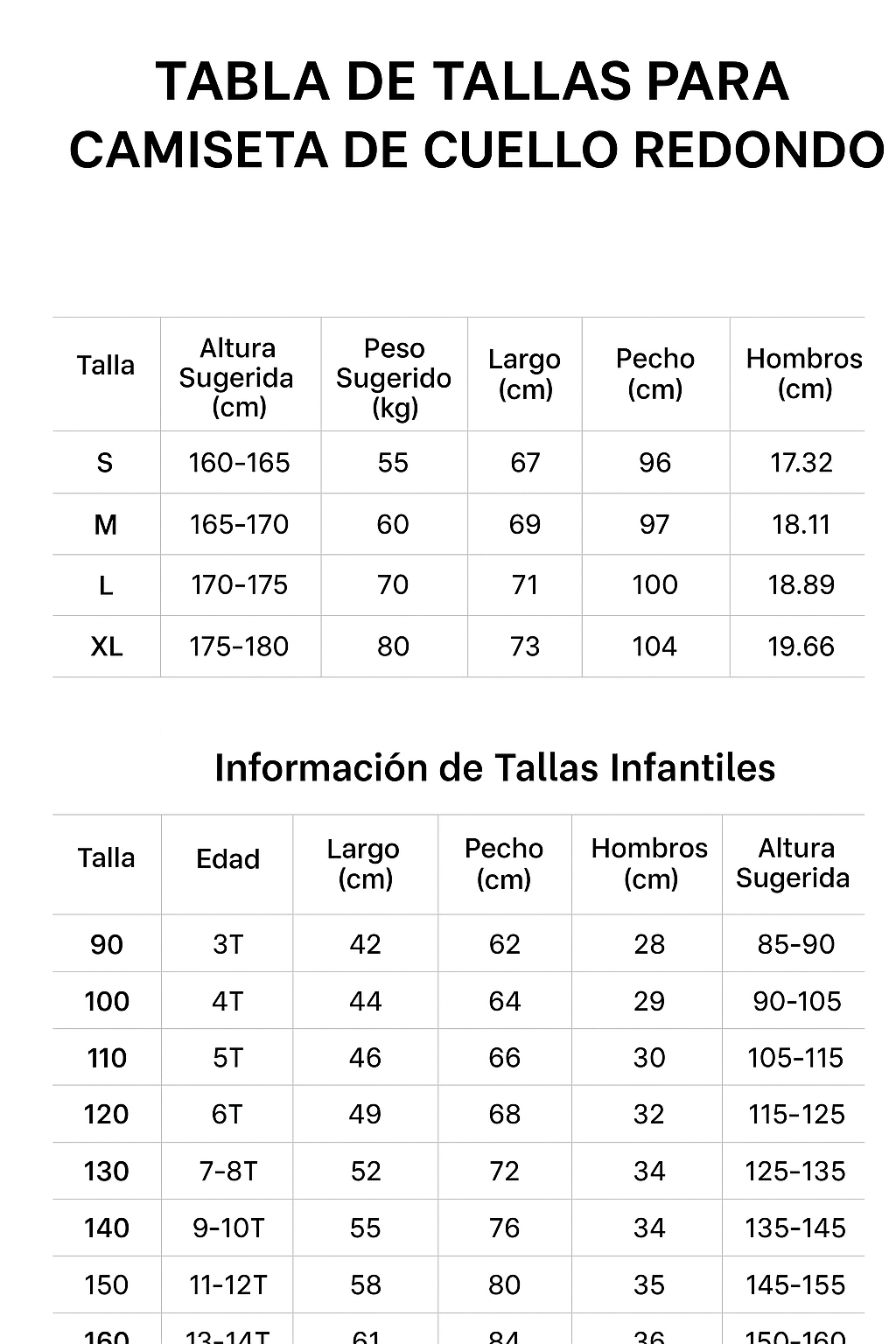896x1344 pixels.
Task: Select the '145-155' suggested height cell
Action: click(x=794, y=1284)
